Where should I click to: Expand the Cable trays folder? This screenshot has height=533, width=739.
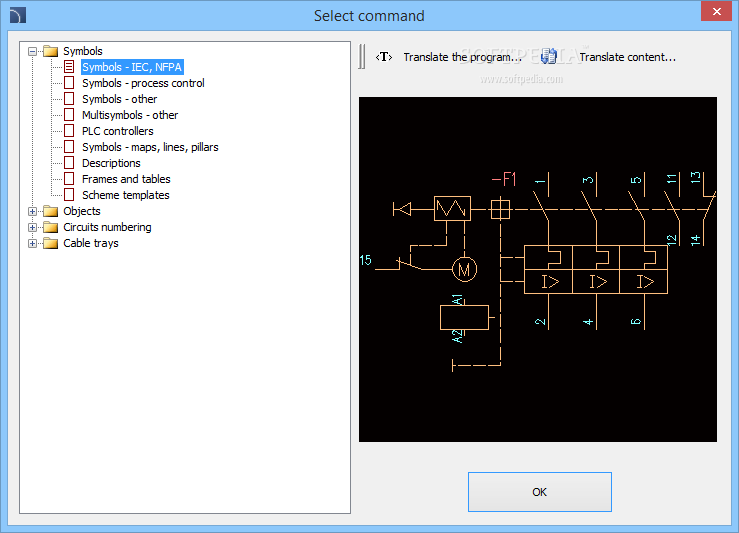[x=32, y=244]
